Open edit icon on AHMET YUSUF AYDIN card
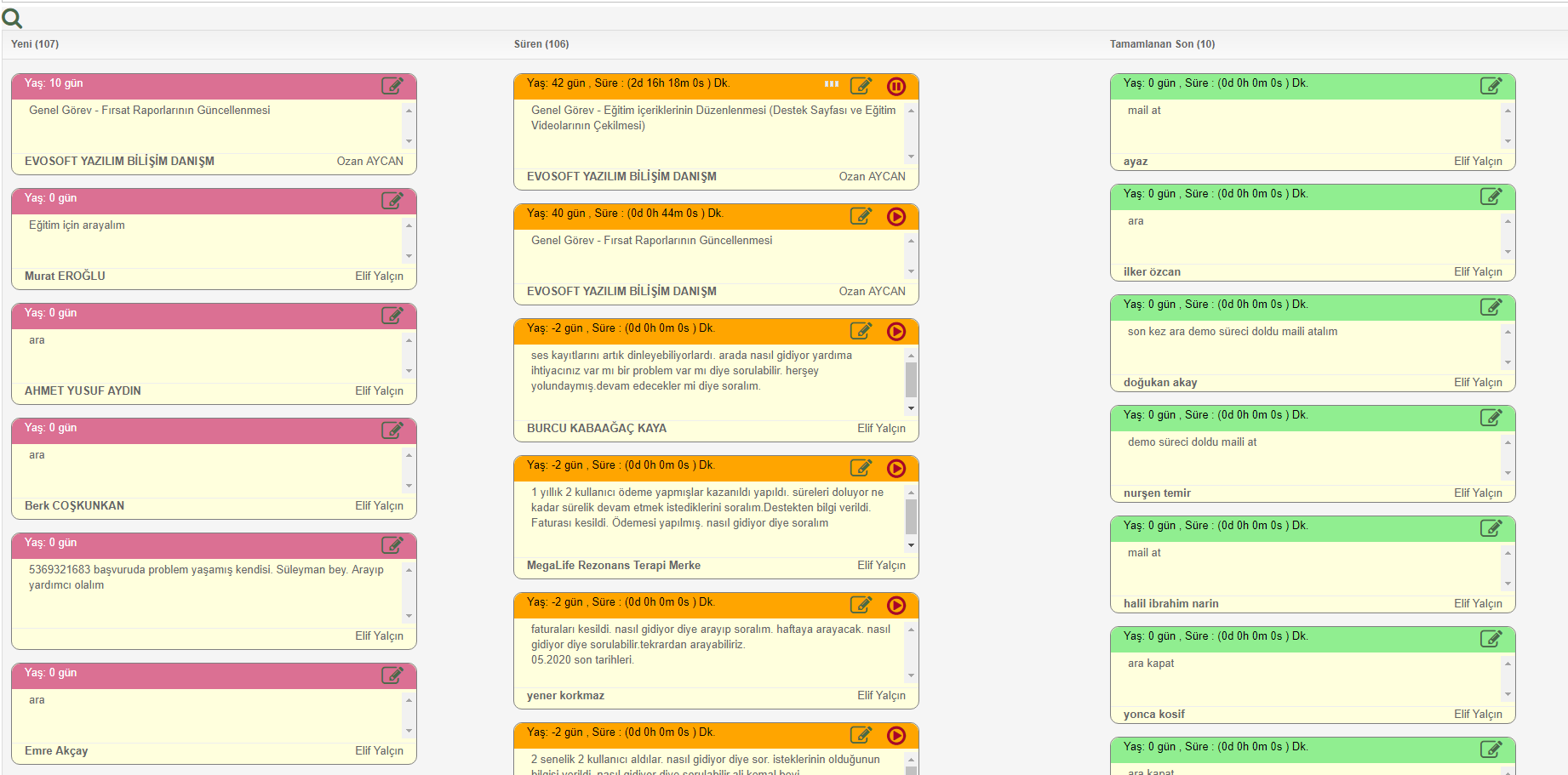Image resolution: width=1568 pixels, height=775 pixels. tap(392, 316)
